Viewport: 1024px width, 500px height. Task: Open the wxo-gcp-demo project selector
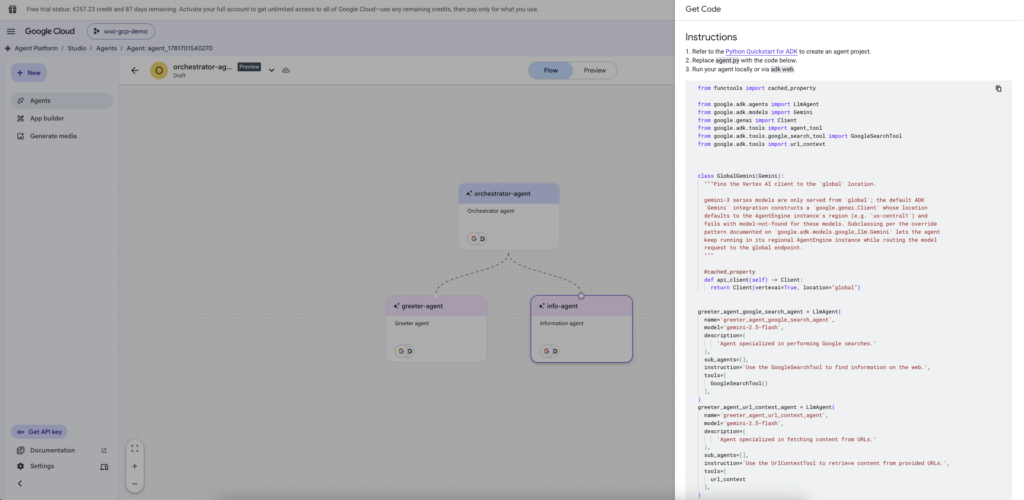[121, 31]
